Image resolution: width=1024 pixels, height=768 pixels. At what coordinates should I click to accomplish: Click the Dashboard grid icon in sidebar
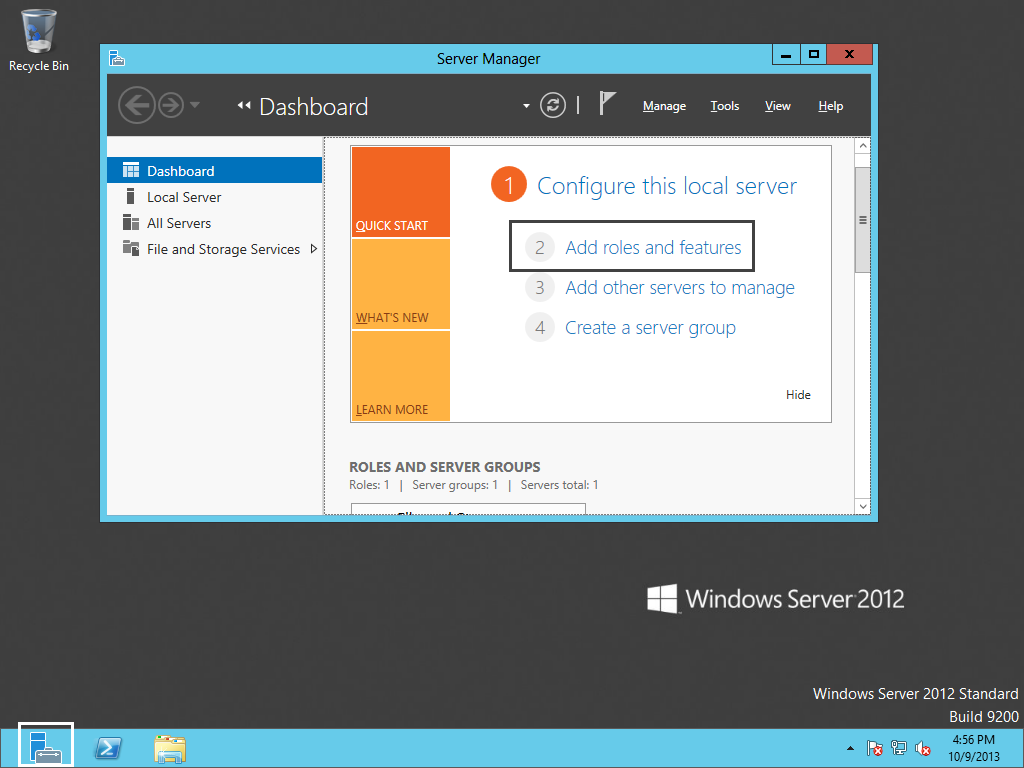click(x=131, y=170)
